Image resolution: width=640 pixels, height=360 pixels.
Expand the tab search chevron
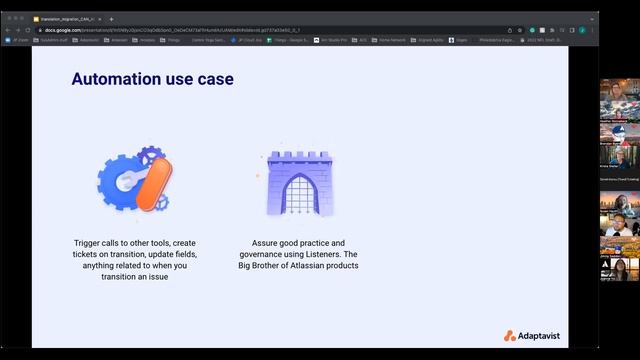tap(592, 19)
